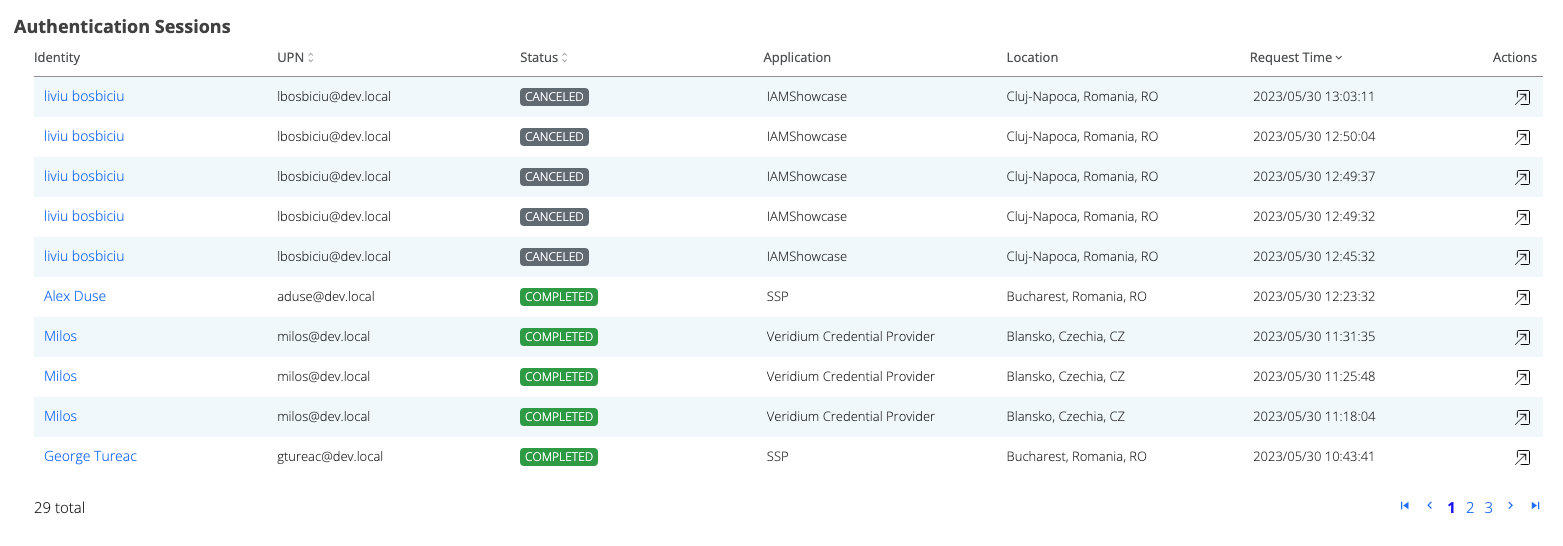Open Alex Duse identity link

[75, 297]
